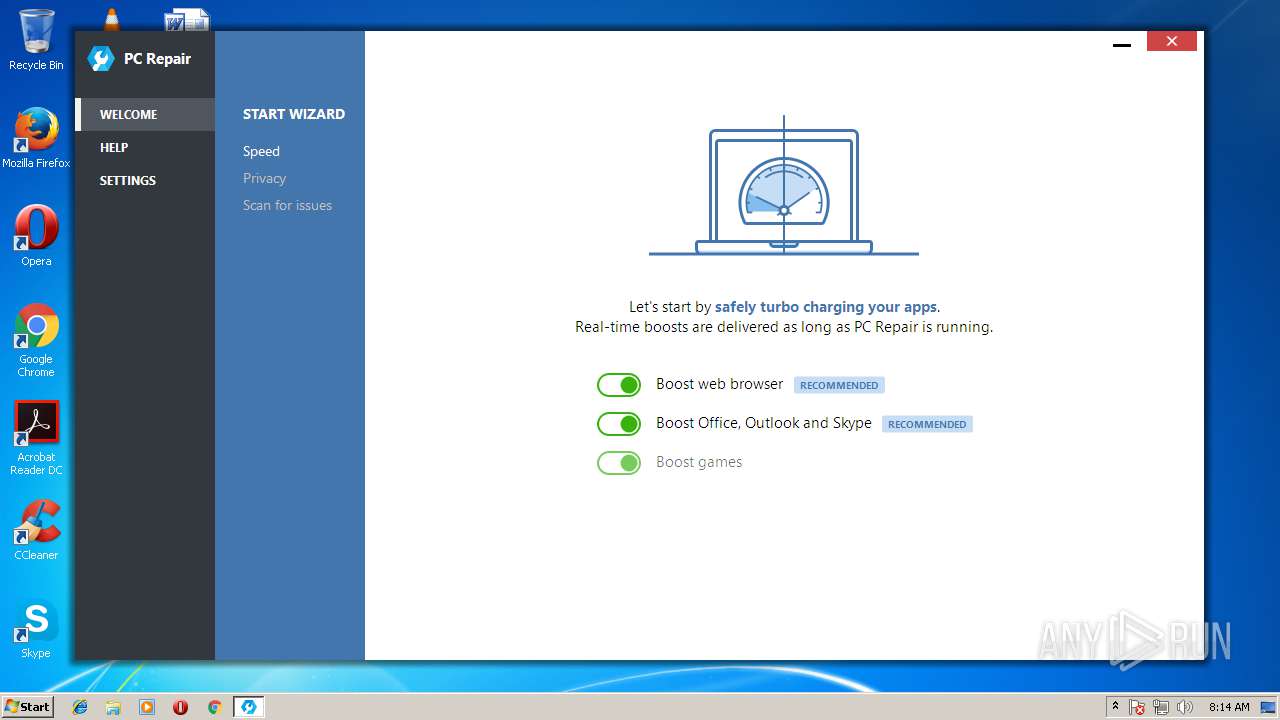This screenshot has height=720, width=1280.
Task: Click volume speaker tray icon
Action: 1185,707
